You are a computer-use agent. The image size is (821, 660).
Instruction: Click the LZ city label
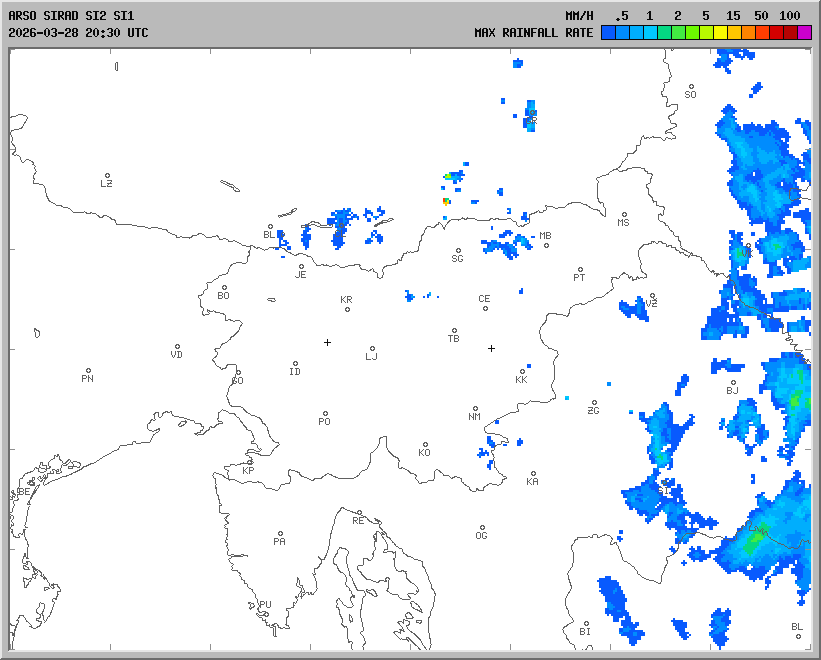(106, 184)
